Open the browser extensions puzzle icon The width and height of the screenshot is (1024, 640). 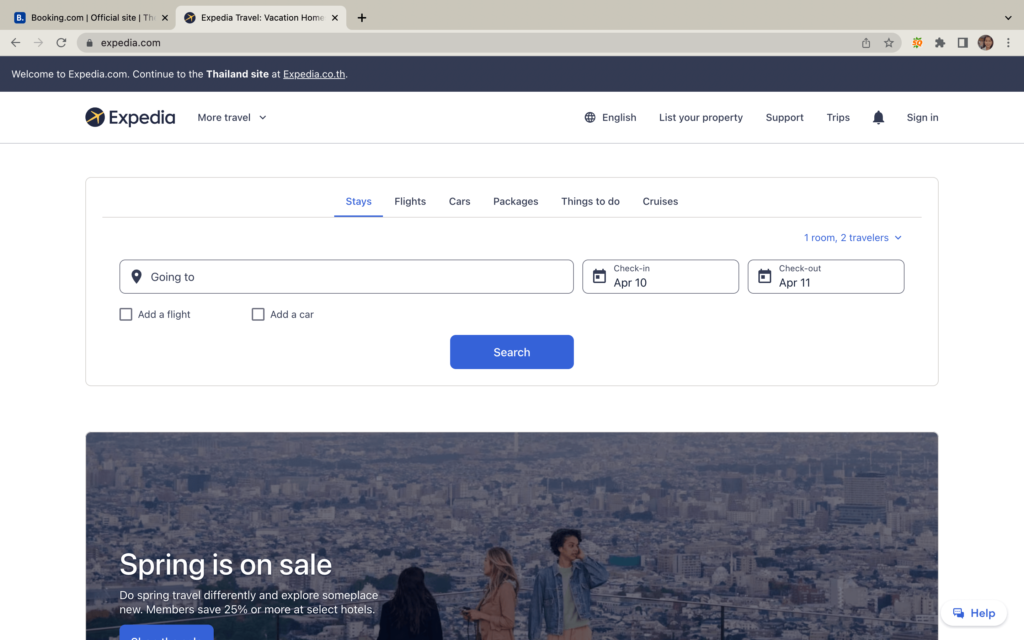coord(940,42)
